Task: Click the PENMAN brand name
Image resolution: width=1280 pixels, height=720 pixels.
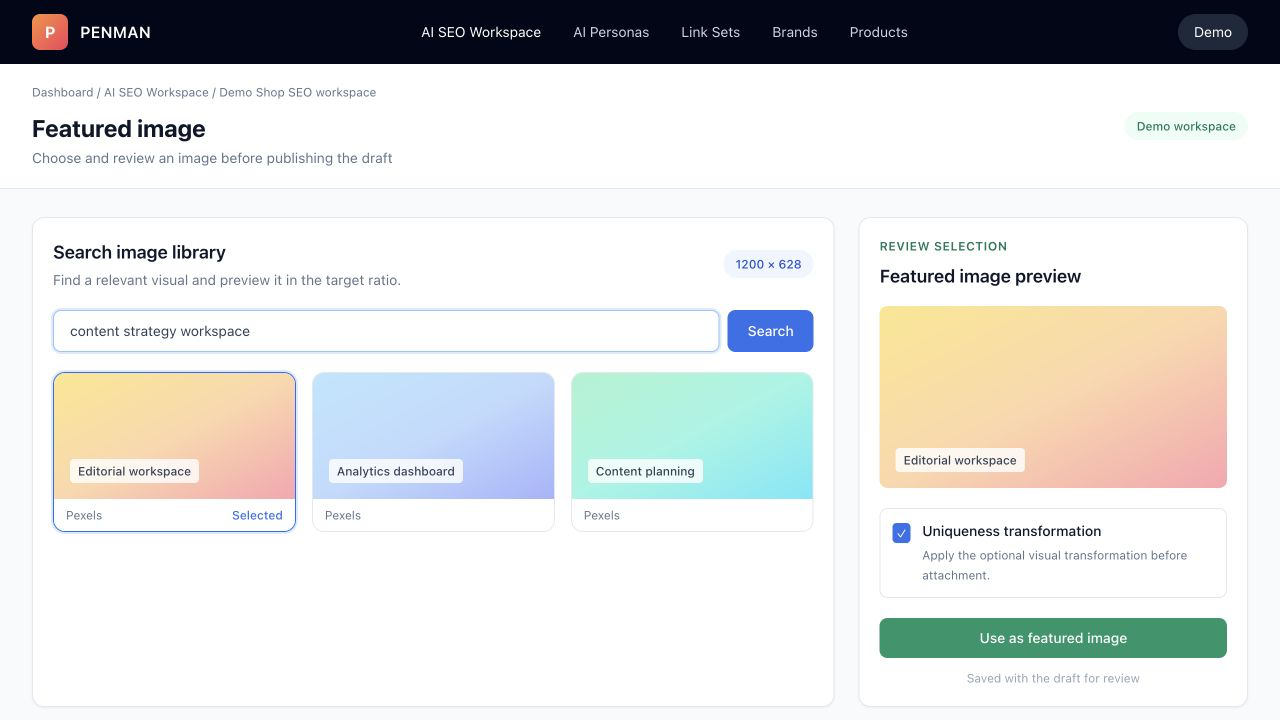Action: coord(115,32)
